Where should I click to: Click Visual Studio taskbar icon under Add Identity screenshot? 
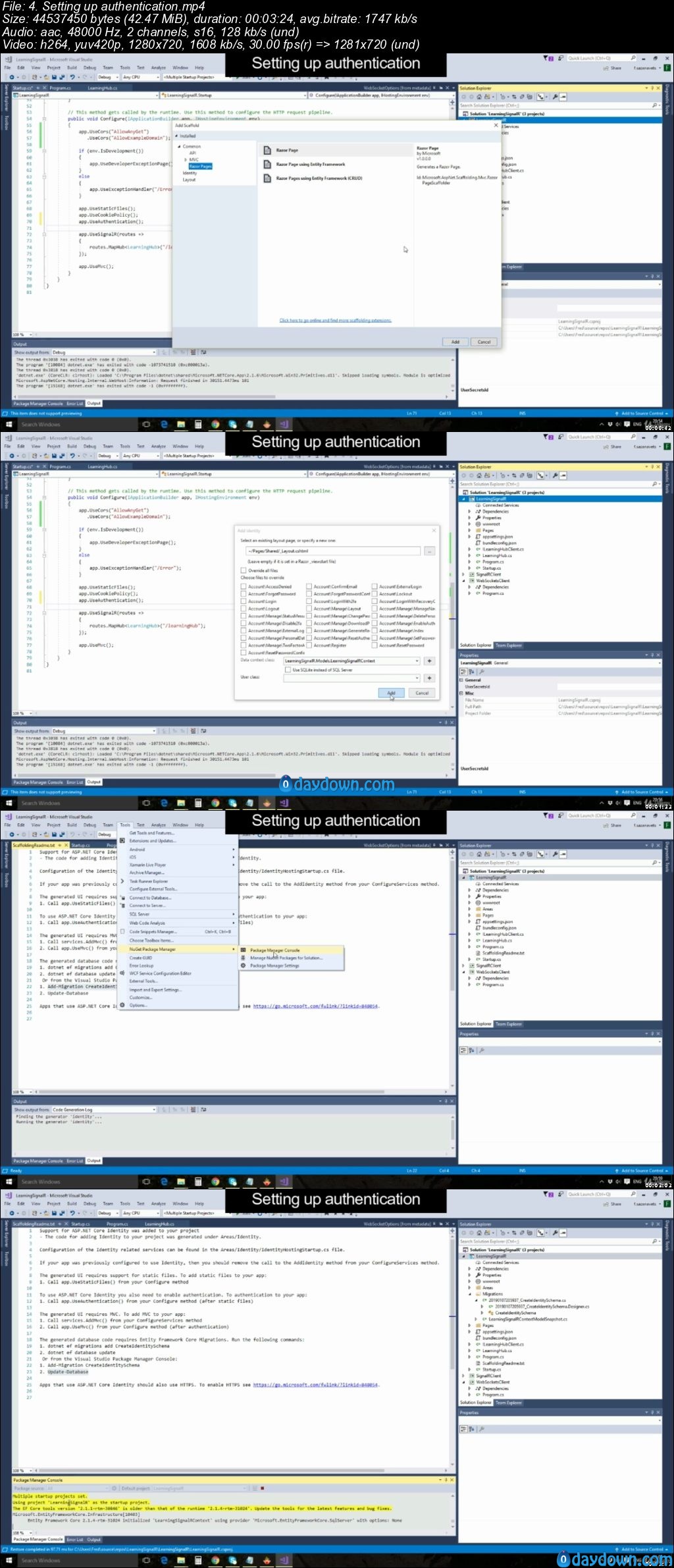284,803
